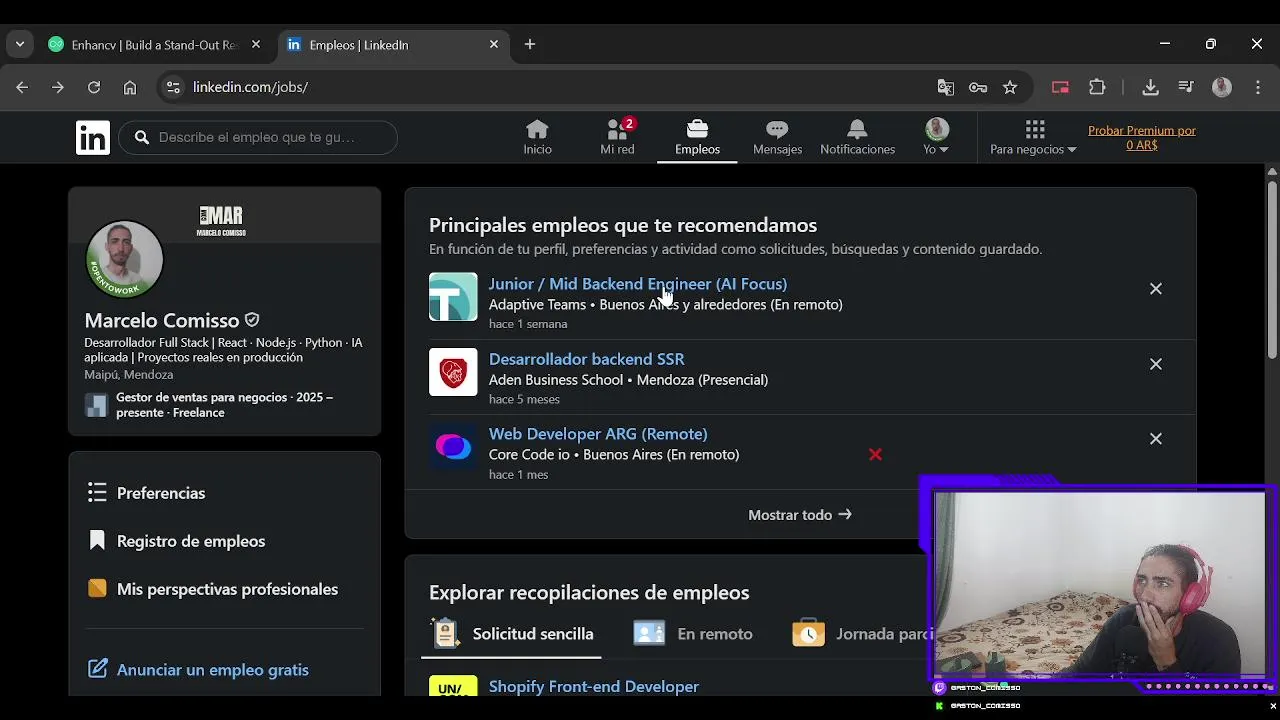This screenshot has height=720, width=1280.
Task: Open Junior / Mid Backend Engineer (AI Focus) listing
Action: [637, 284]
